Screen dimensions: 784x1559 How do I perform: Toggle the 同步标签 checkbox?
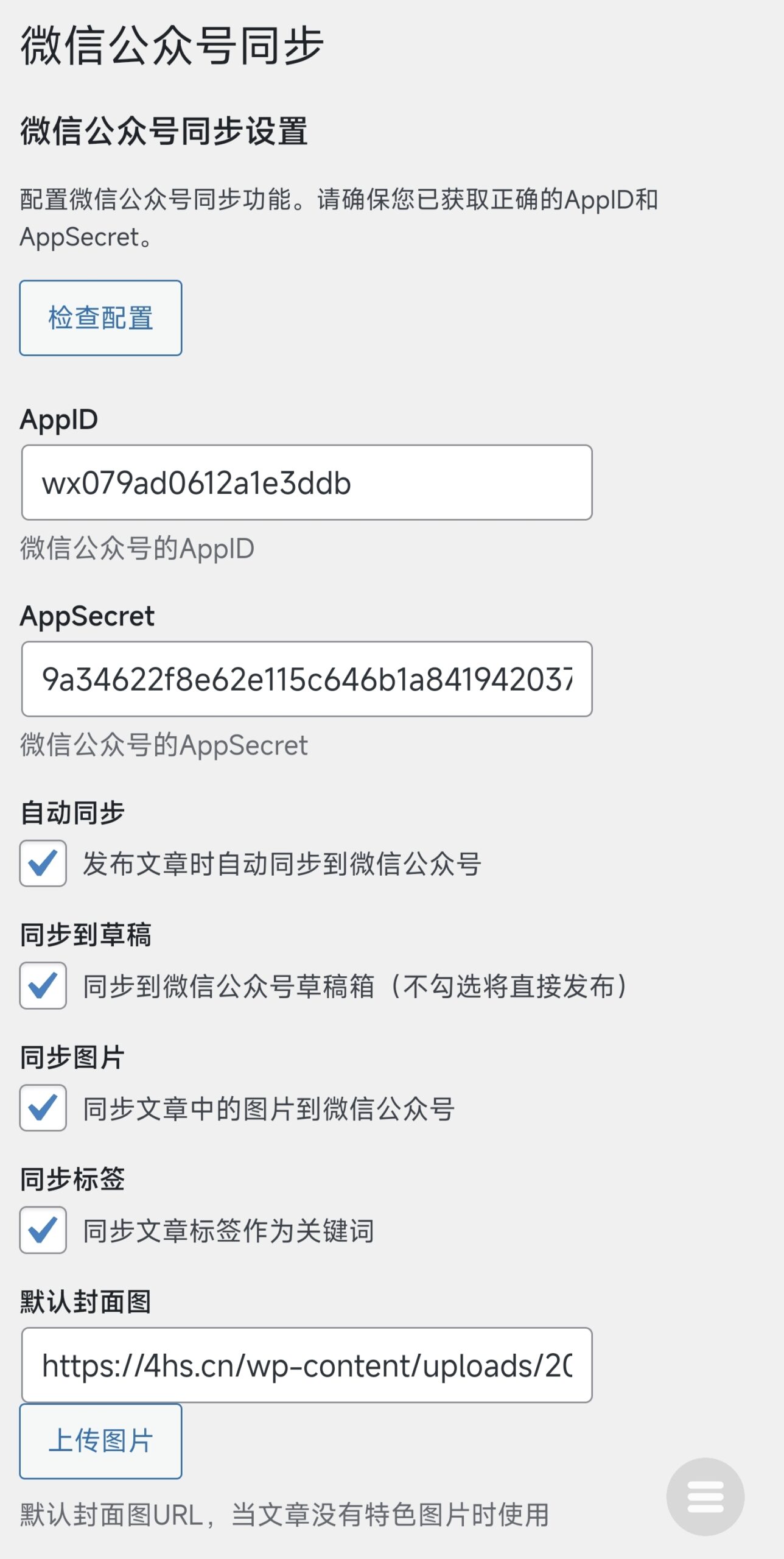pos(43,1230)
